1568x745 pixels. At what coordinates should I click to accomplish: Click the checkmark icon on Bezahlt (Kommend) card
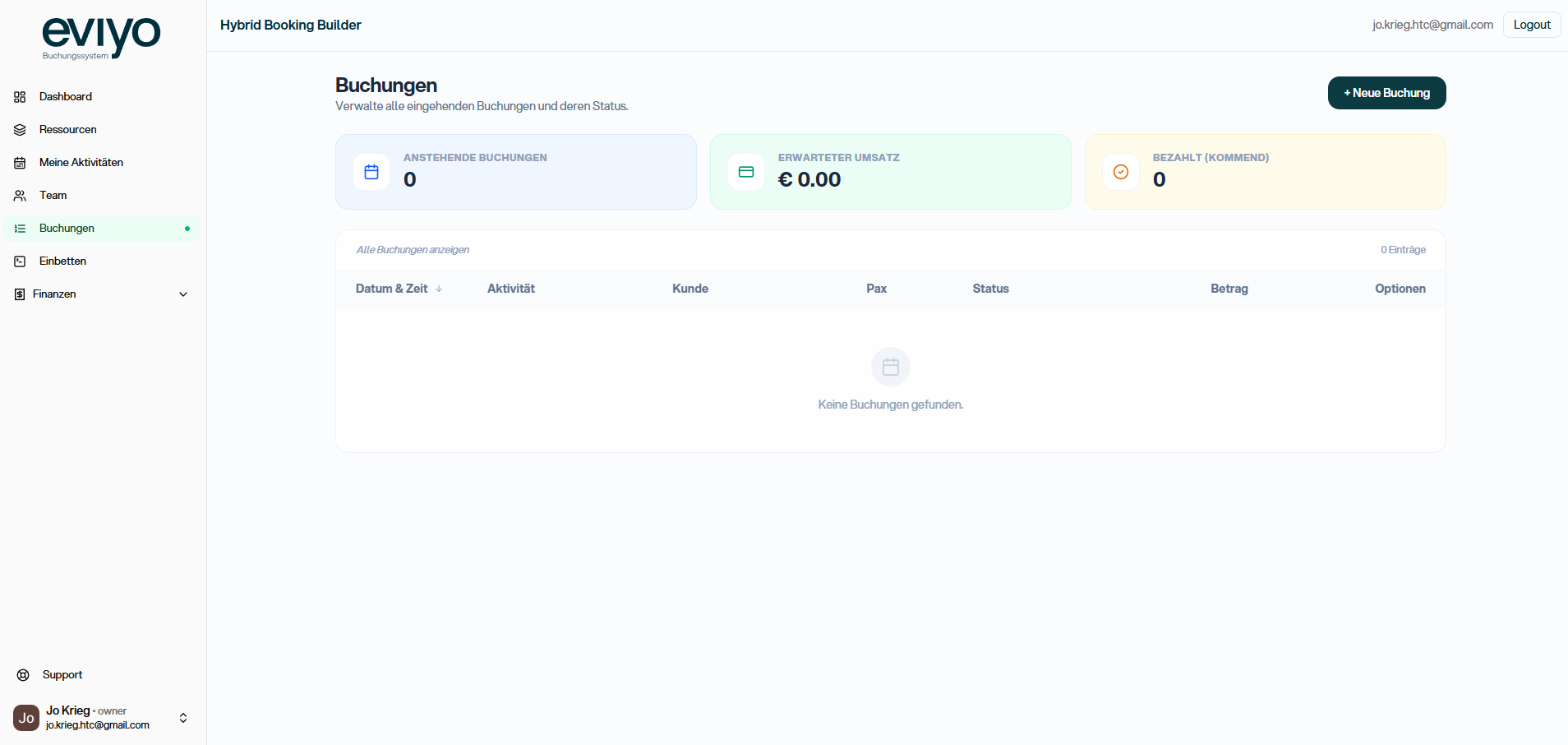[x=1121, y=172]
